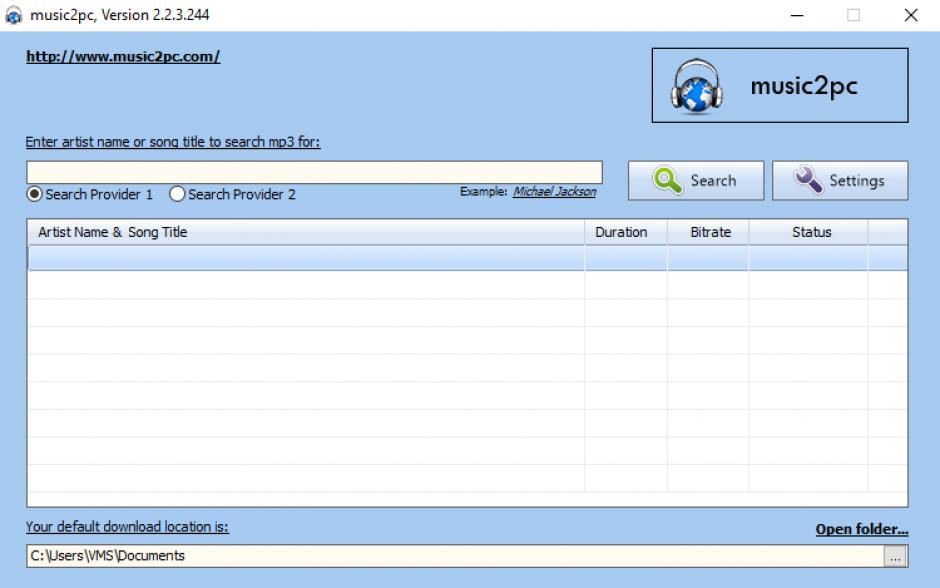Sort results by Bitrate column header
940x588 pixels.
click(708, 233)
